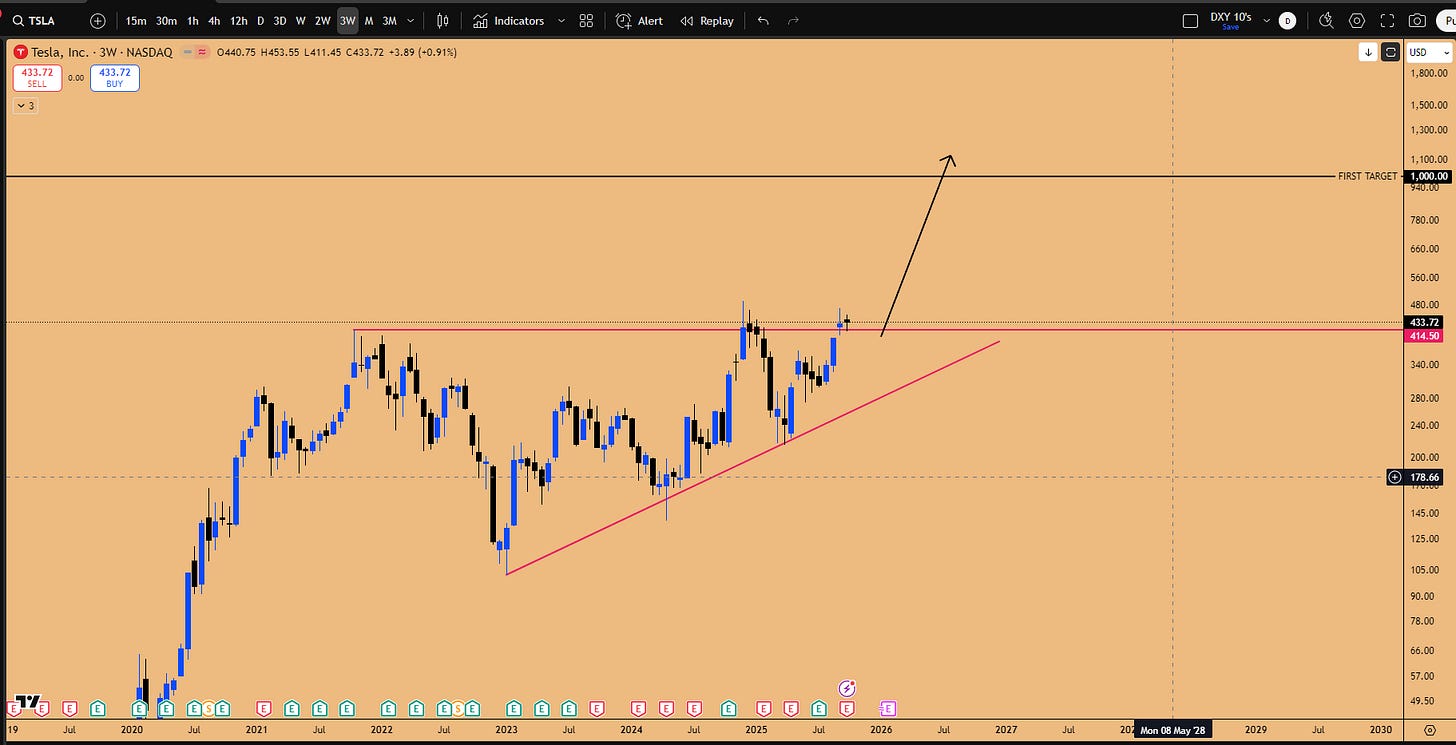This screenshot has width=1456, height=745.
Task: Switch to the D daily timeframe
Action: [261, 20]
